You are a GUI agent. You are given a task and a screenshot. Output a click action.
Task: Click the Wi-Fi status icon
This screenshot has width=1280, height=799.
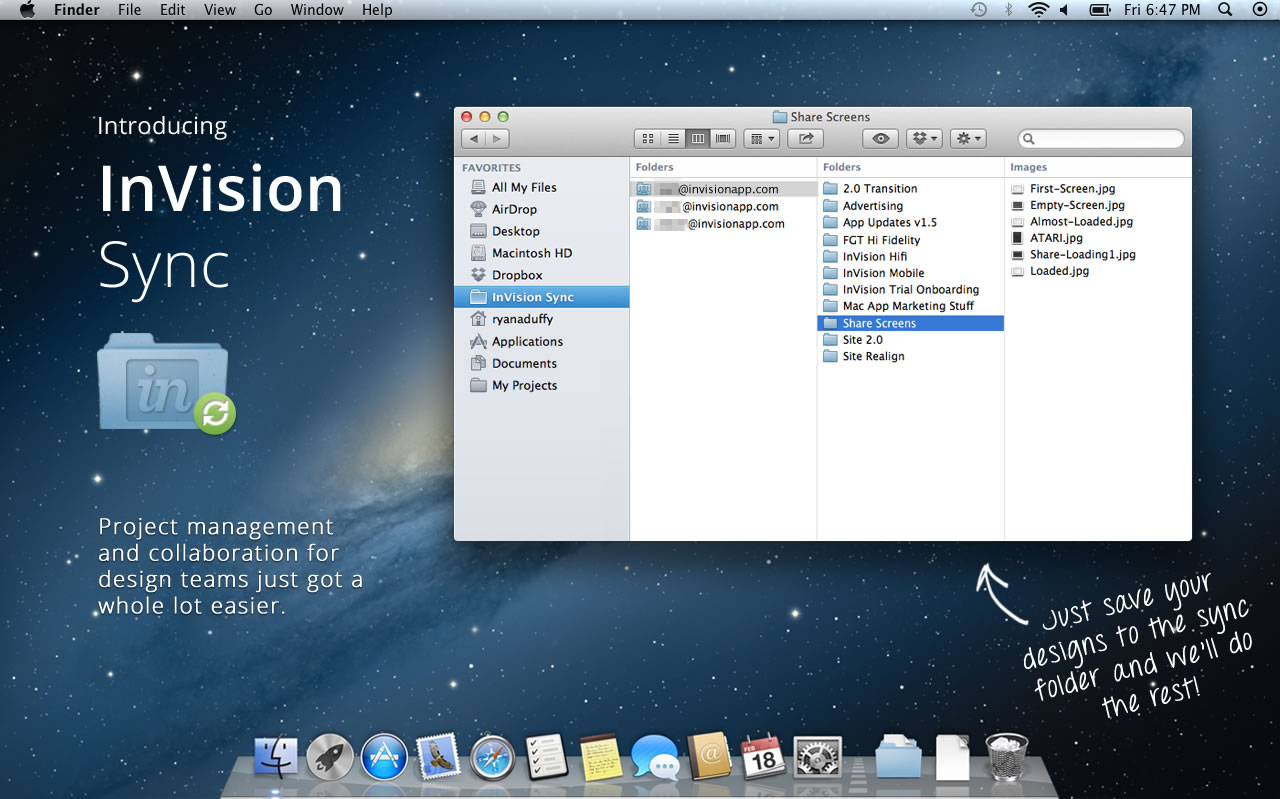[x=1038, y=10]
